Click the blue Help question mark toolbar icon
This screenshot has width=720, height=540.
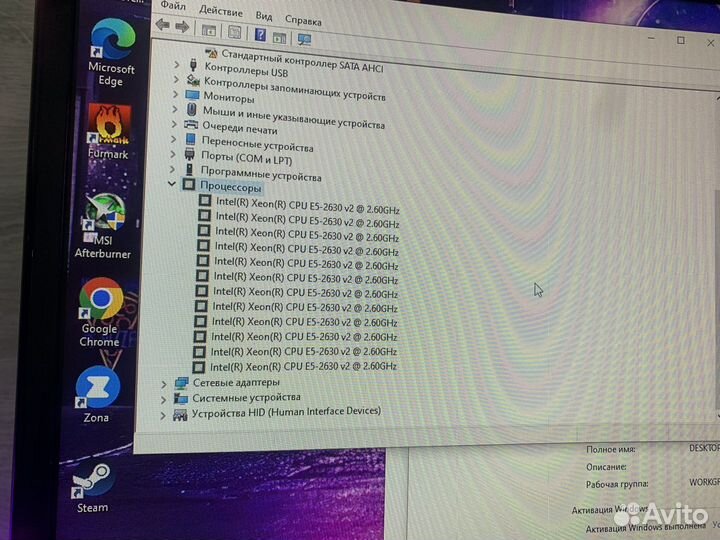click(x=260, y=34)
